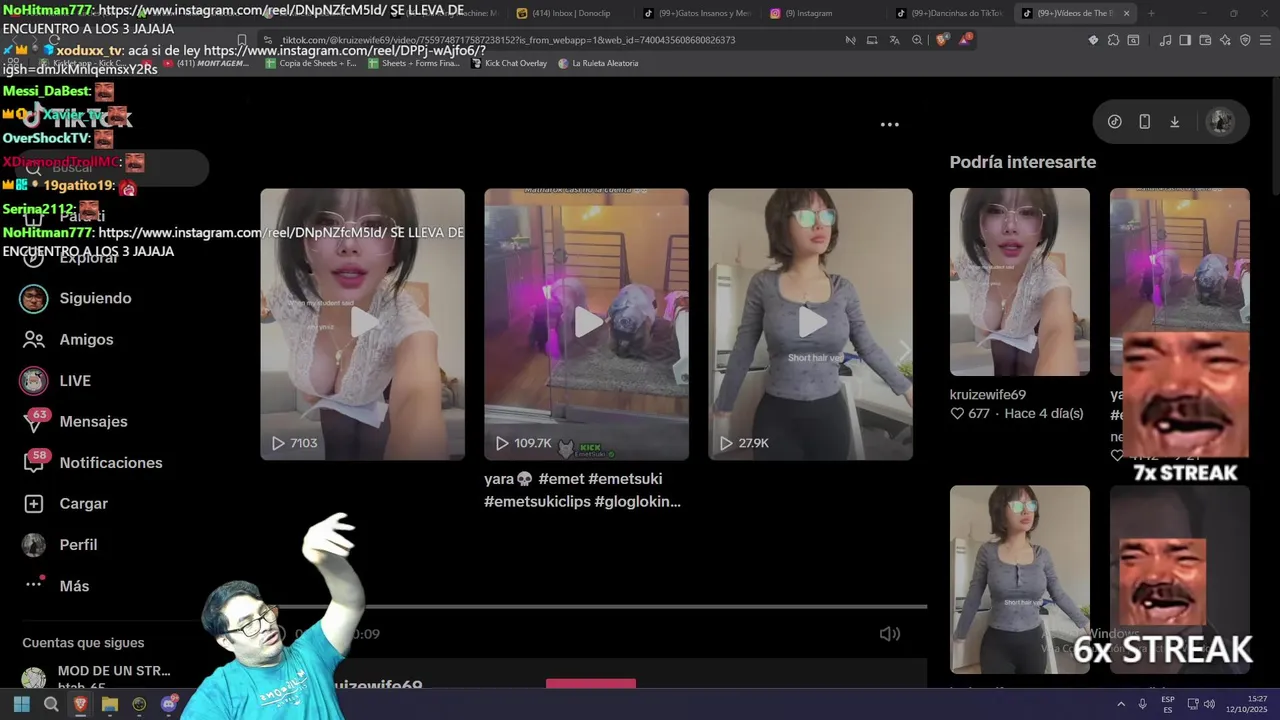Close the Videos de The B tab
1280x720 pixels.
1127,13
